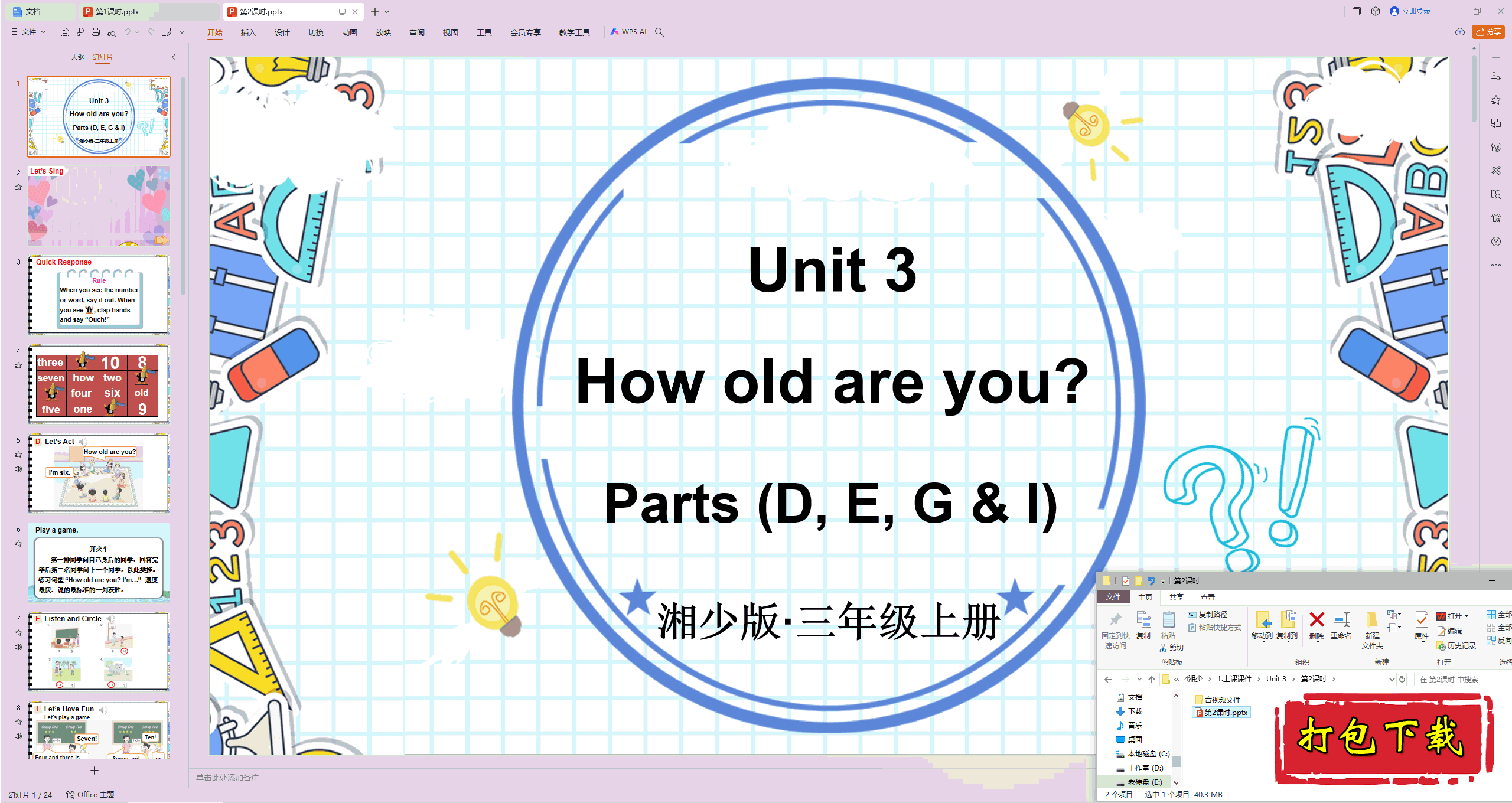The image size is (1512, 803).
Task: Click the slideshow icon on the 第2课时.pptx tab
Action: (x=342, y=11)
